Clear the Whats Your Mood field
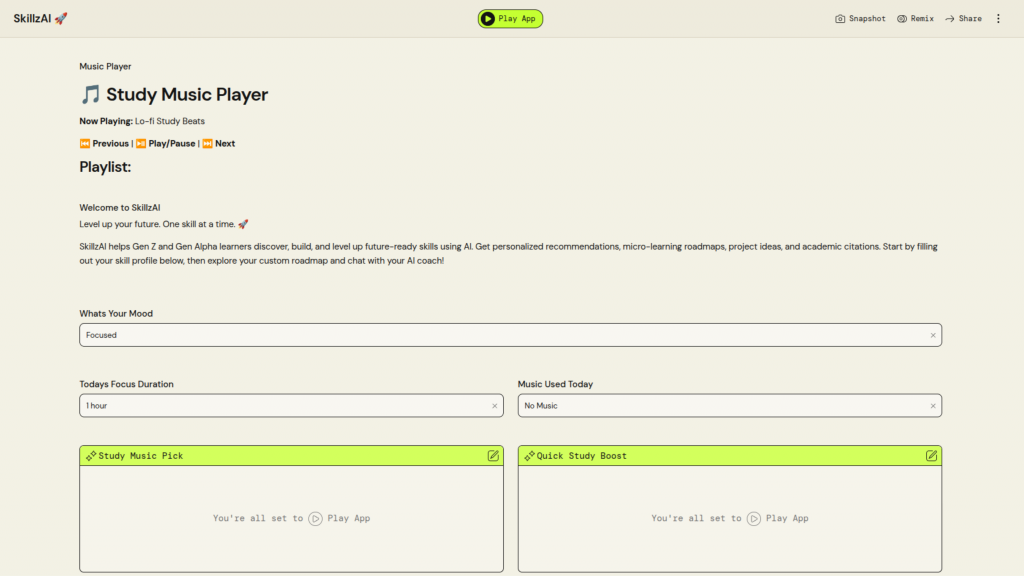Image resolution: width=1024 pixels, height=576 pixels. coord(933,336)
